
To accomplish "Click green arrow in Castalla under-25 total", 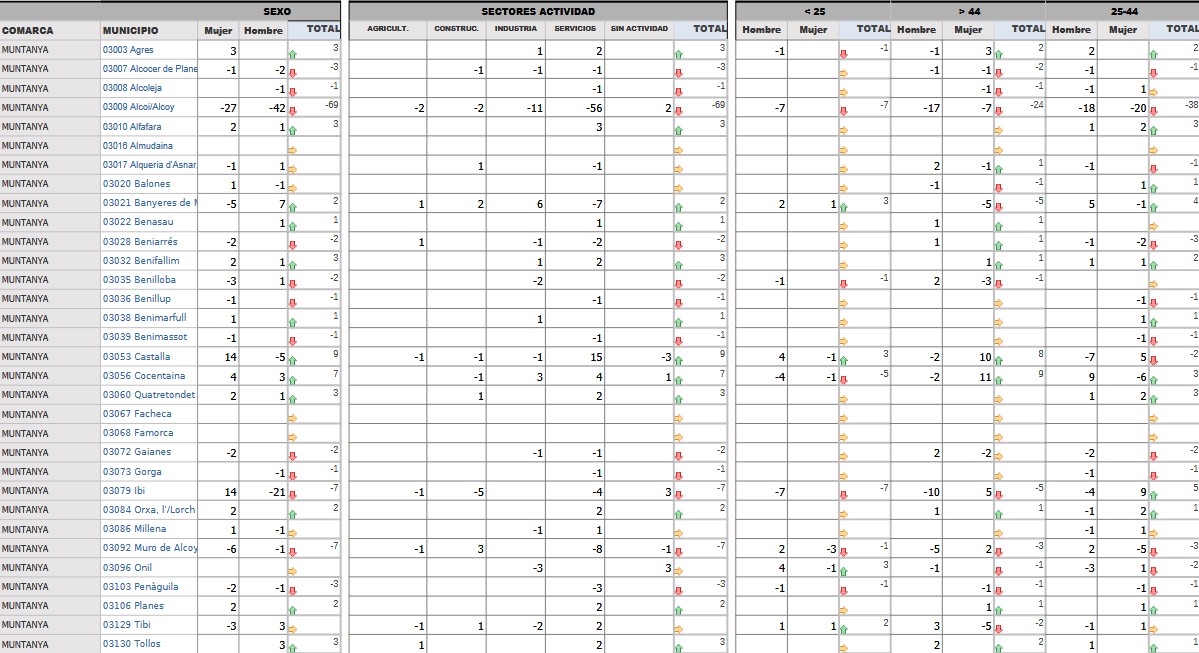I will click(x=843, y=361).
